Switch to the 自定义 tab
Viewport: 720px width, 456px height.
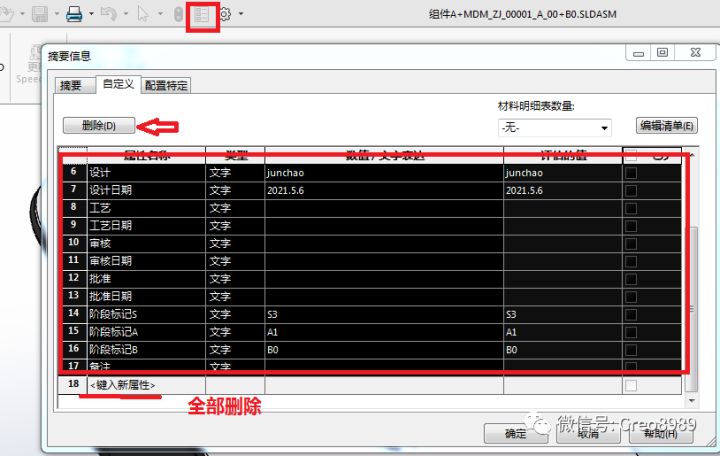click(x=118, y=84)
